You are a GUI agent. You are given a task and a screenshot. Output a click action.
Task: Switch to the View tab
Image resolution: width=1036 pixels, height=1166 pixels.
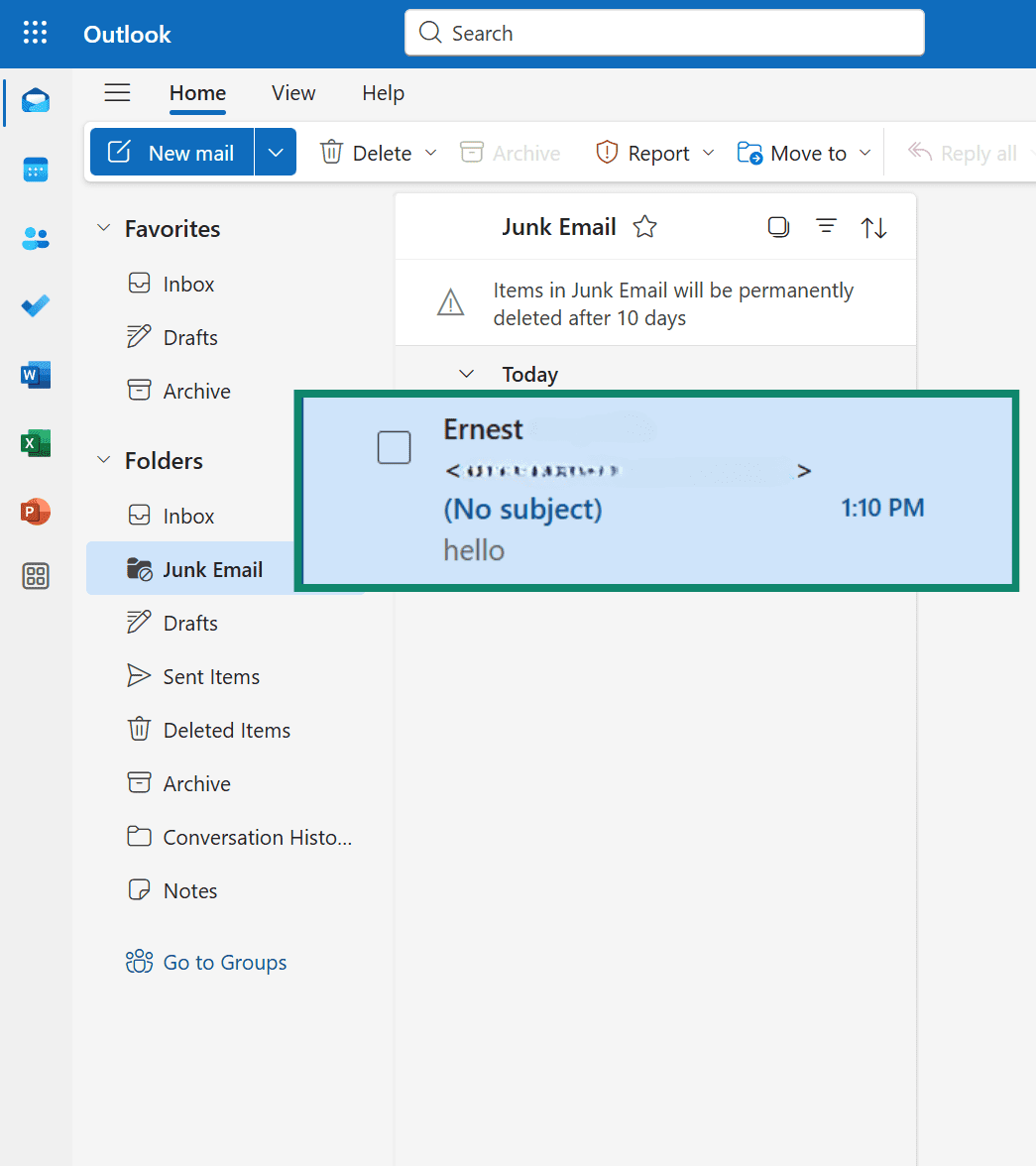292,92
